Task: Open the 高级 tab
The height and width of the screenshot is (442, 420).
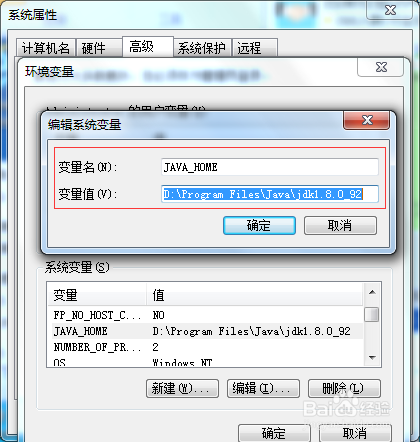Action: (x=148, y=47)
